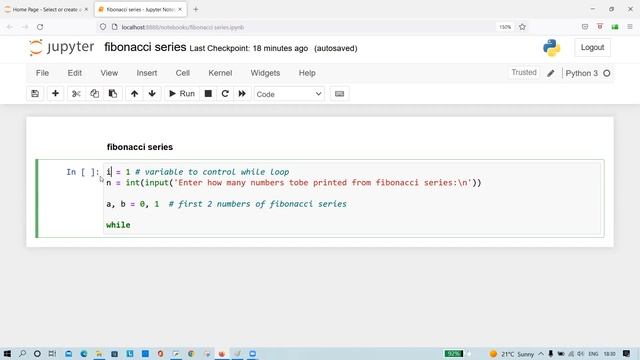Open the Cell menu
This screenshot has height=360, width=640.
click(x=182, y=73)
